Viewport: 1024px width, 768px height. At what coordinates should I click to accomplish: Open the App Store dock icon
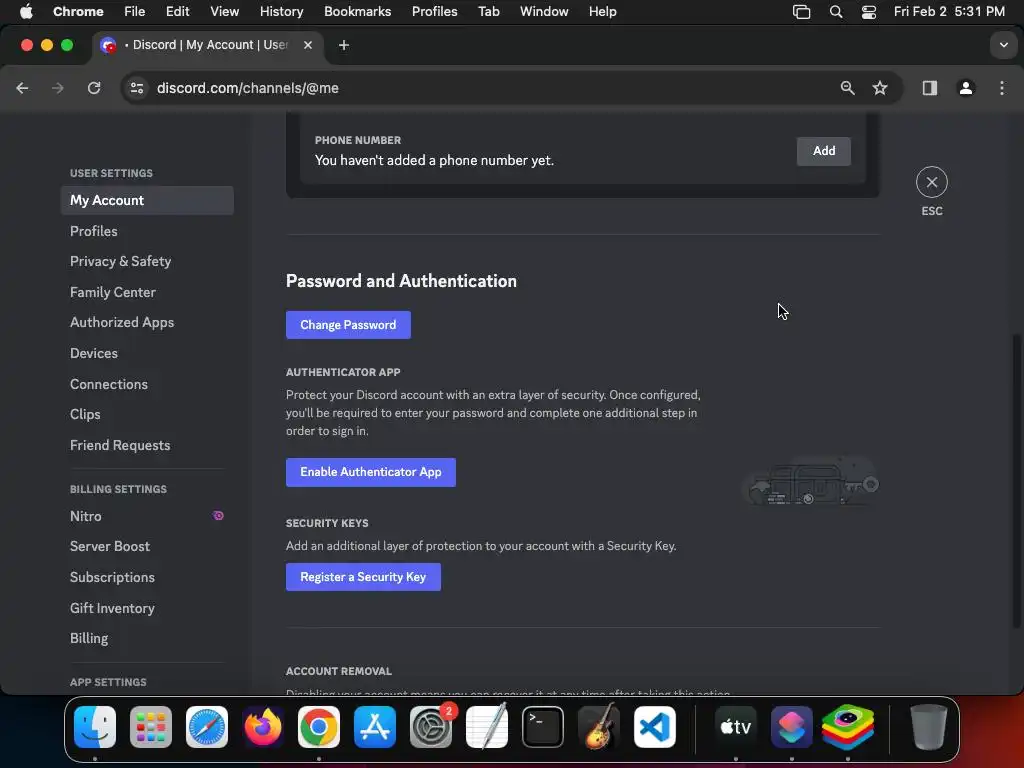pos(375,727)
